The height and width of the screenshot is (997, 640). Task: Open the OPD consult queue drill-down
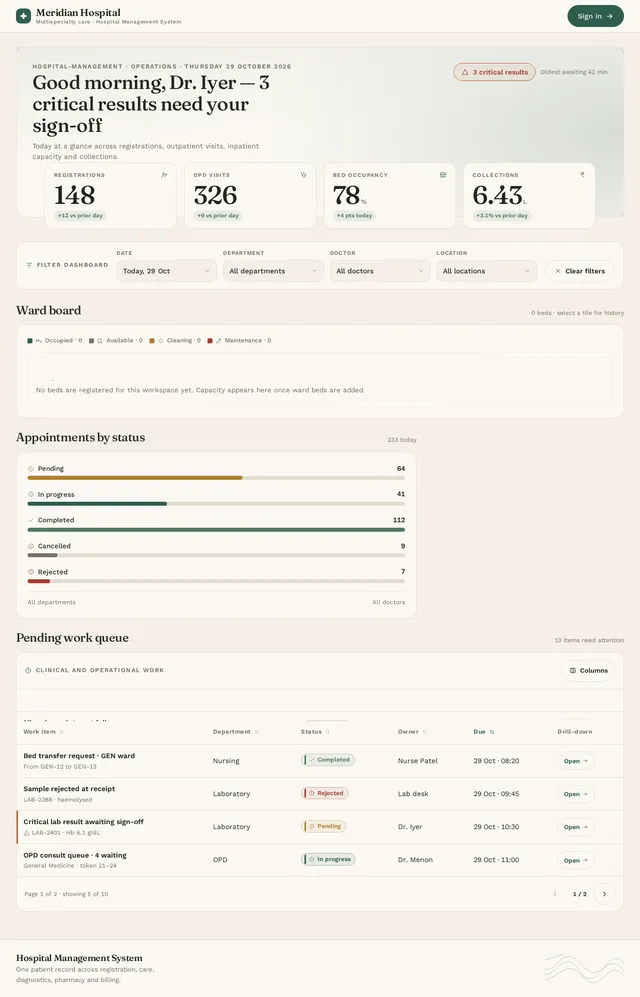coord(576,860)
